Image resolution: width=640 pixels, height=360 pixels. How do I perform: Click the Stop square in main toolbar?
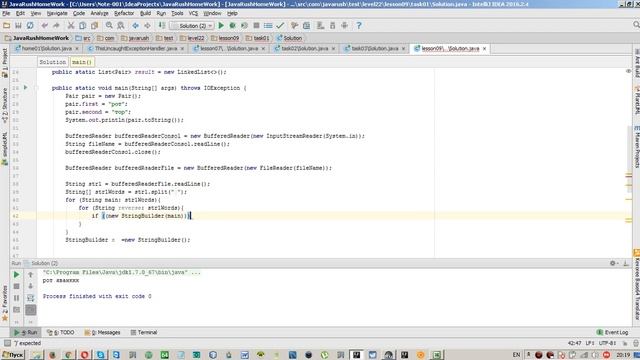(x=256, y=25)
